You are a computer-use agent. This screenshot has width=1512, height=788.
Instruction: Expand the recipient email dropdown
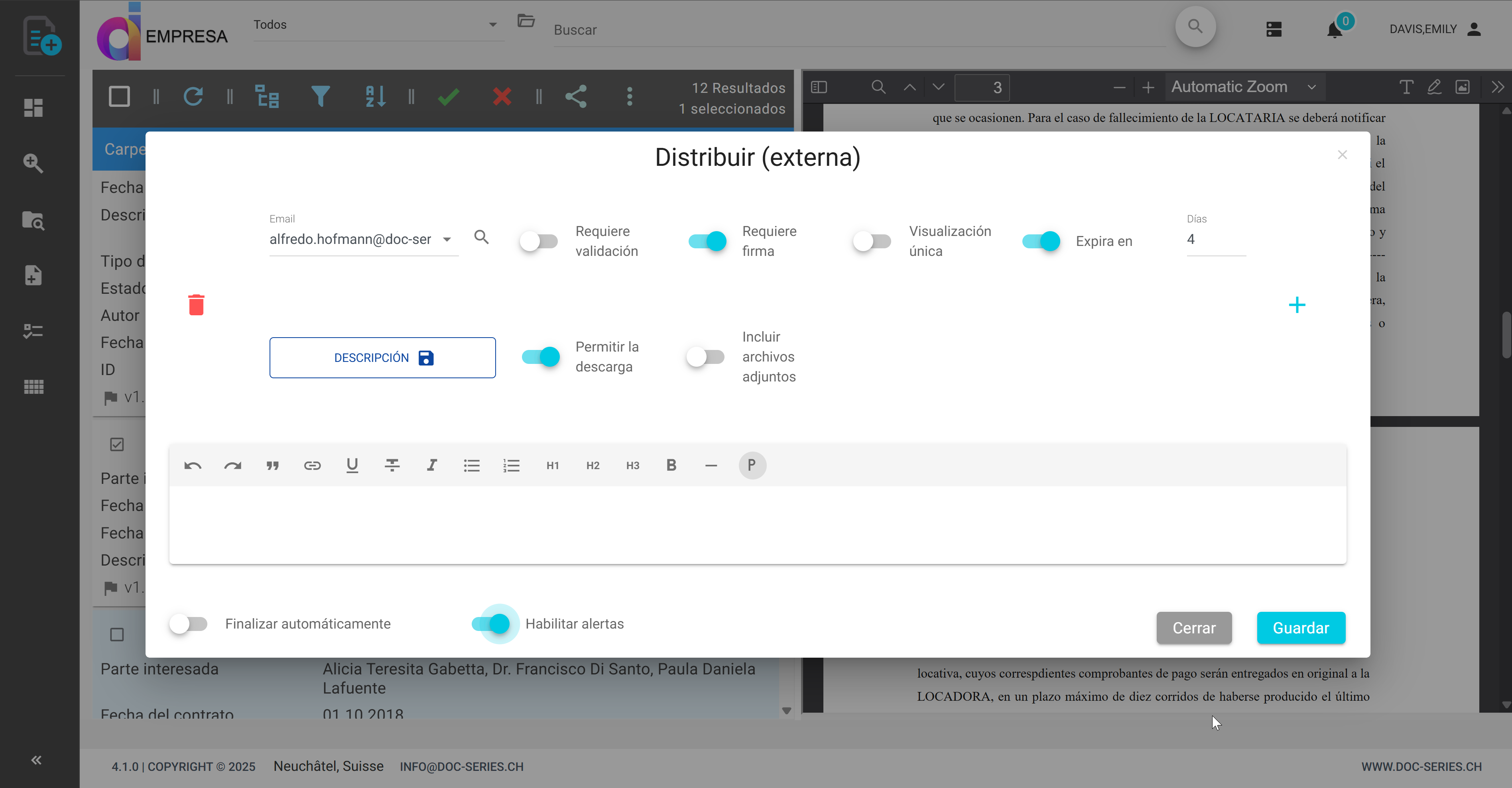(x=448, y=240)
